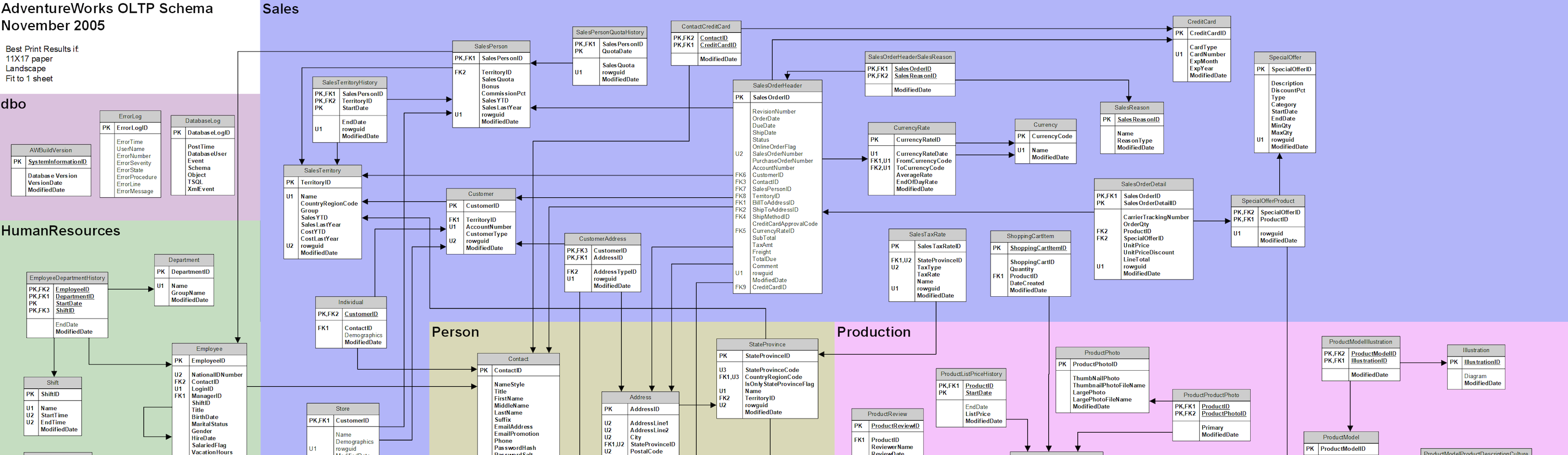Click the CardNumber column in CreditCard
This screenshot has width=1568, height=455.
point(1207,54)
